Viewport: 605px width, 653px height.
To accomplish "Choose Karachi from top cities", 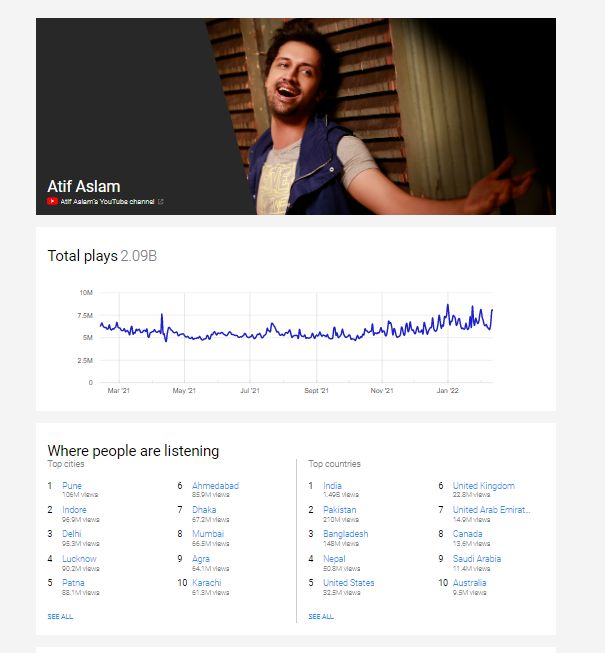I will coord(207,583).
